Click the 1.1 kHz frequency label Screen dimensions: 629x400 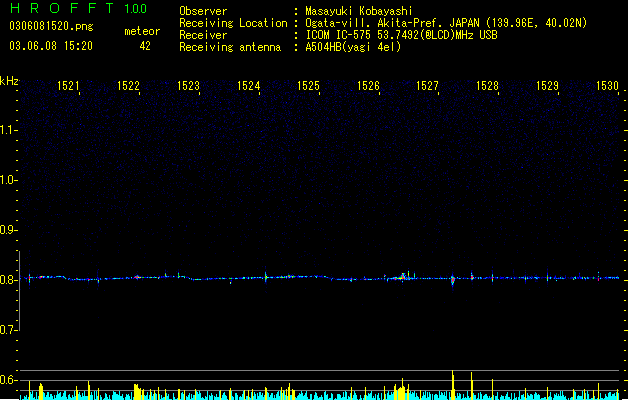click(8, 130)
